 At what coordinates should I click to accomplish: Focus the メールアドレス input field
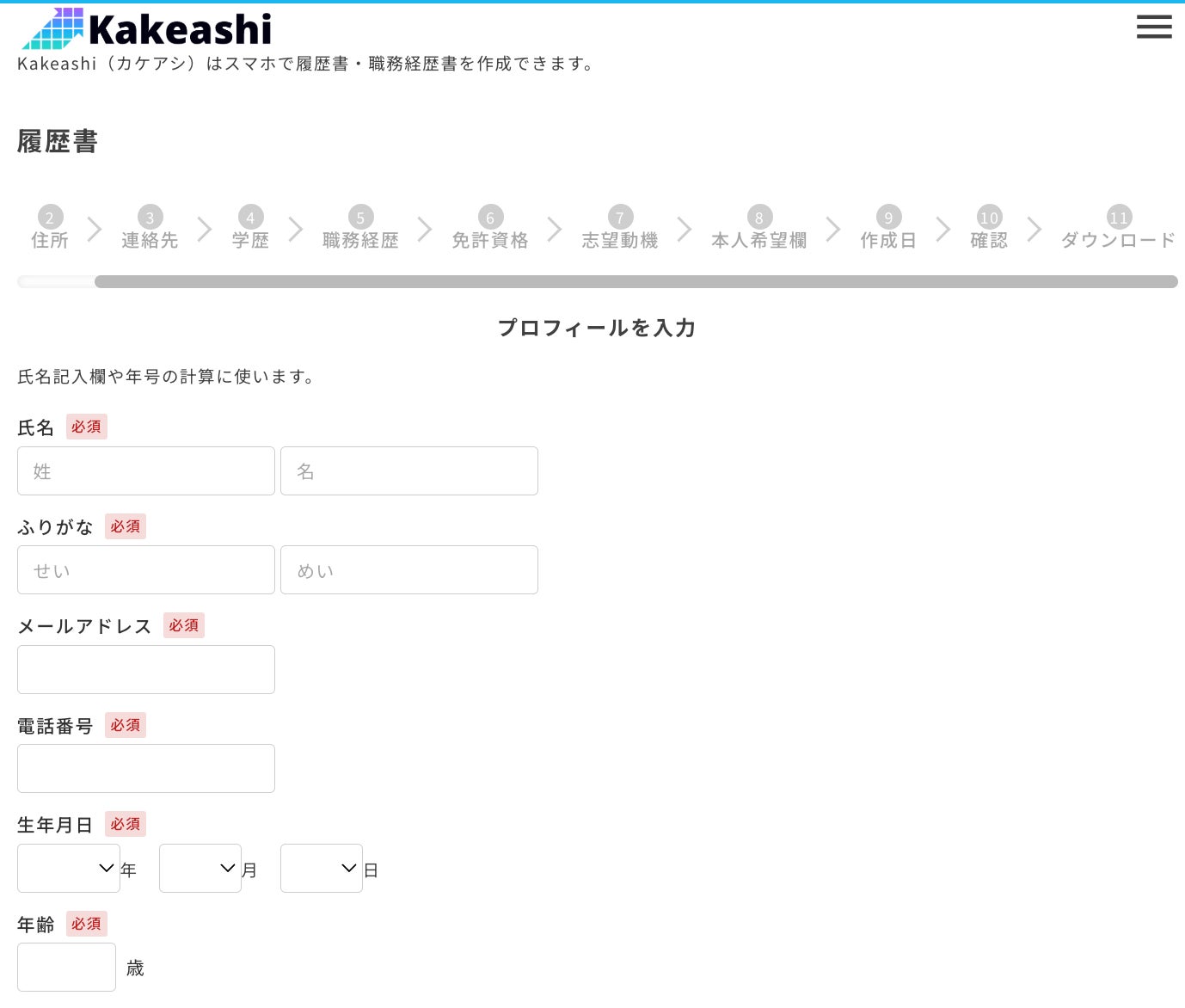tap(146, 669)
